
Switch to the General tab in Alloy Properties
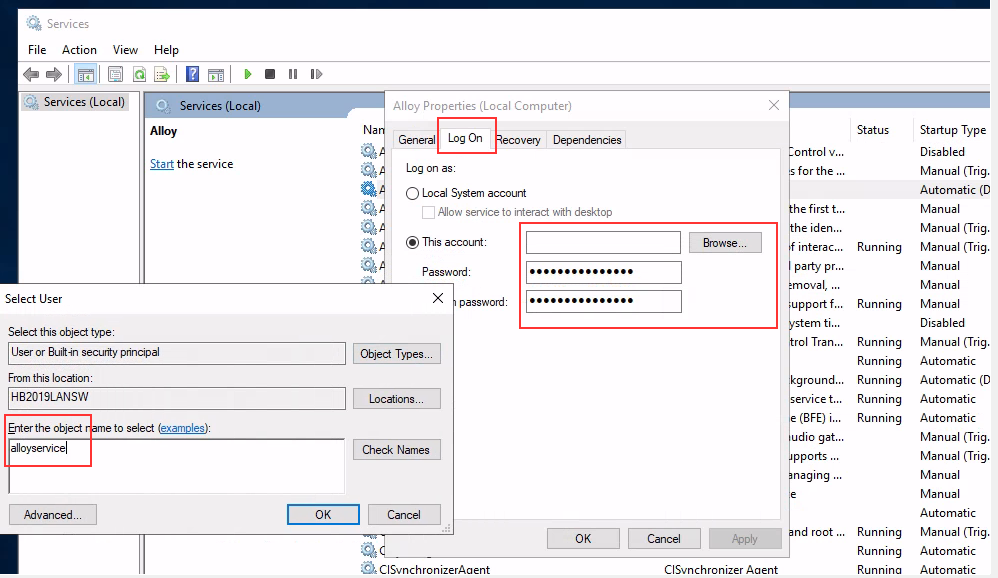click(x=416, y=140)
